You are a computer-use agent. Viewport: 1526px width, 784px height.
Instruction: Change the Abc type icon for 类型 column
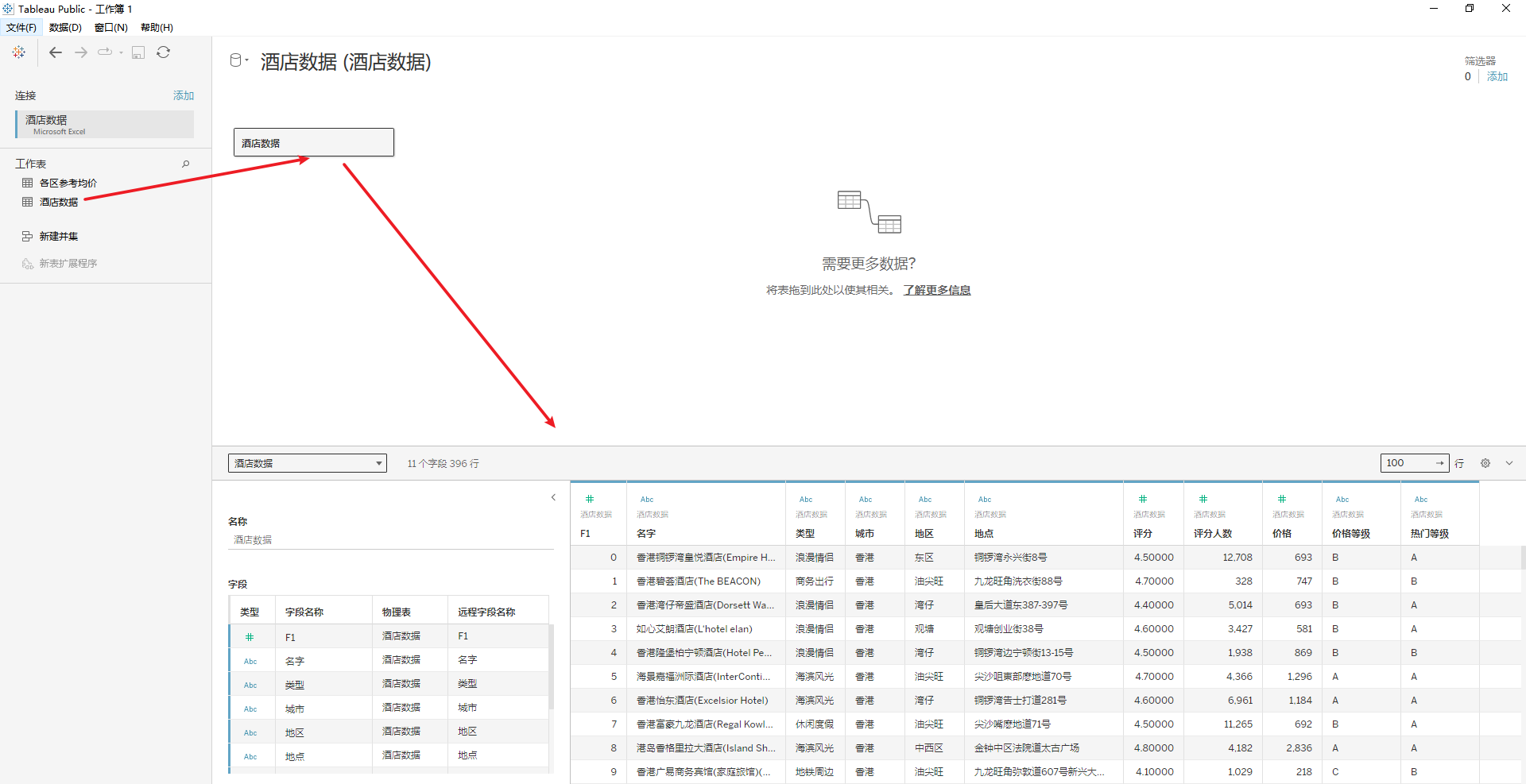click(x=806, y=500)
